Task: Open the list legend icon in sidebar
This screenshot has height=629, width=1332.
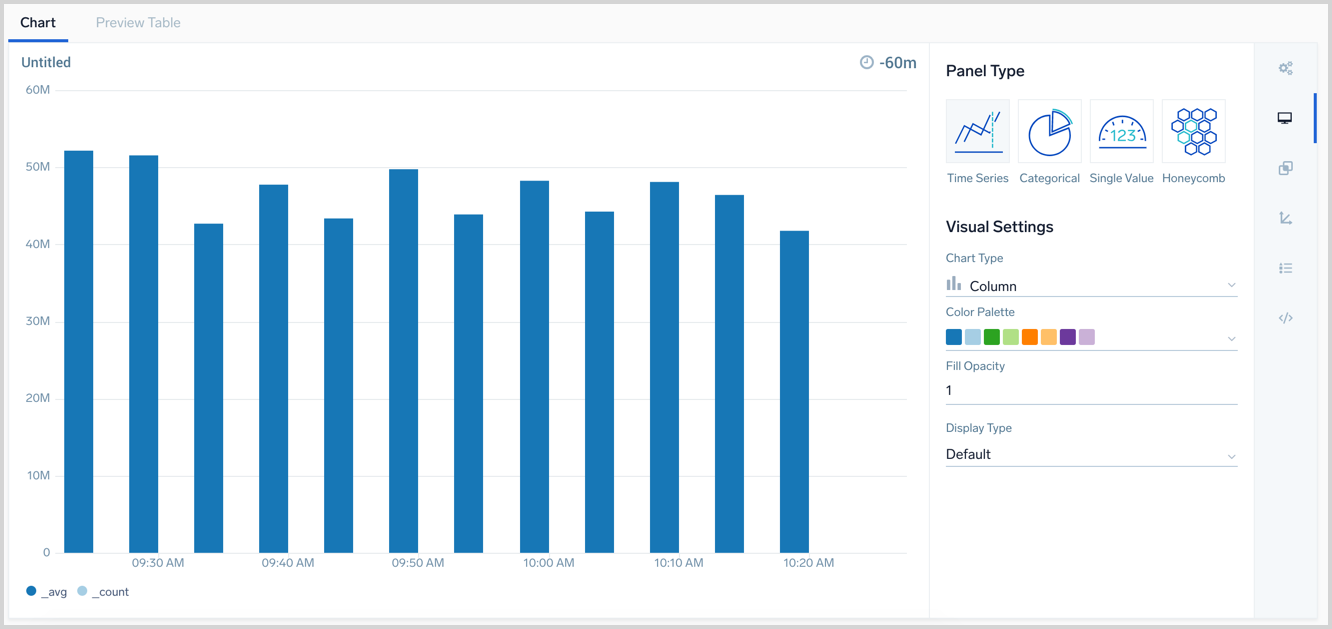Action: [x=1285, y=268]
